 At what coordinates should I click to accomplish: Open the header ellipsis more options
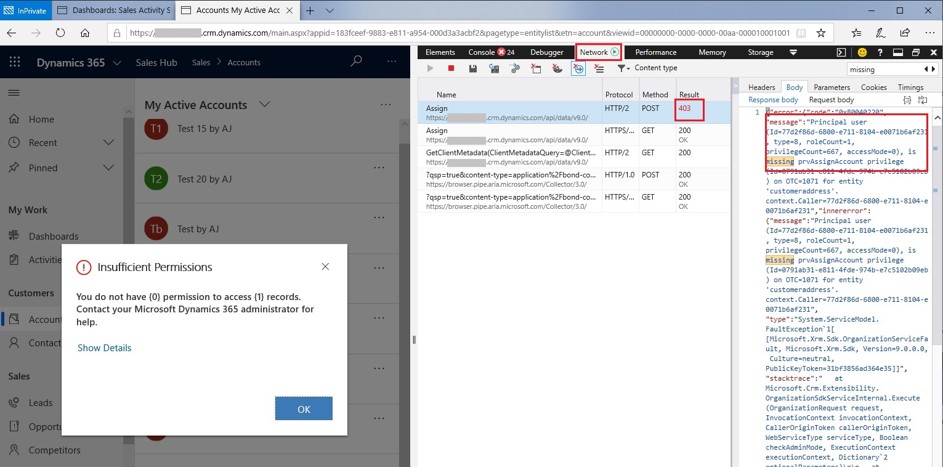click(x=392, y=61)
